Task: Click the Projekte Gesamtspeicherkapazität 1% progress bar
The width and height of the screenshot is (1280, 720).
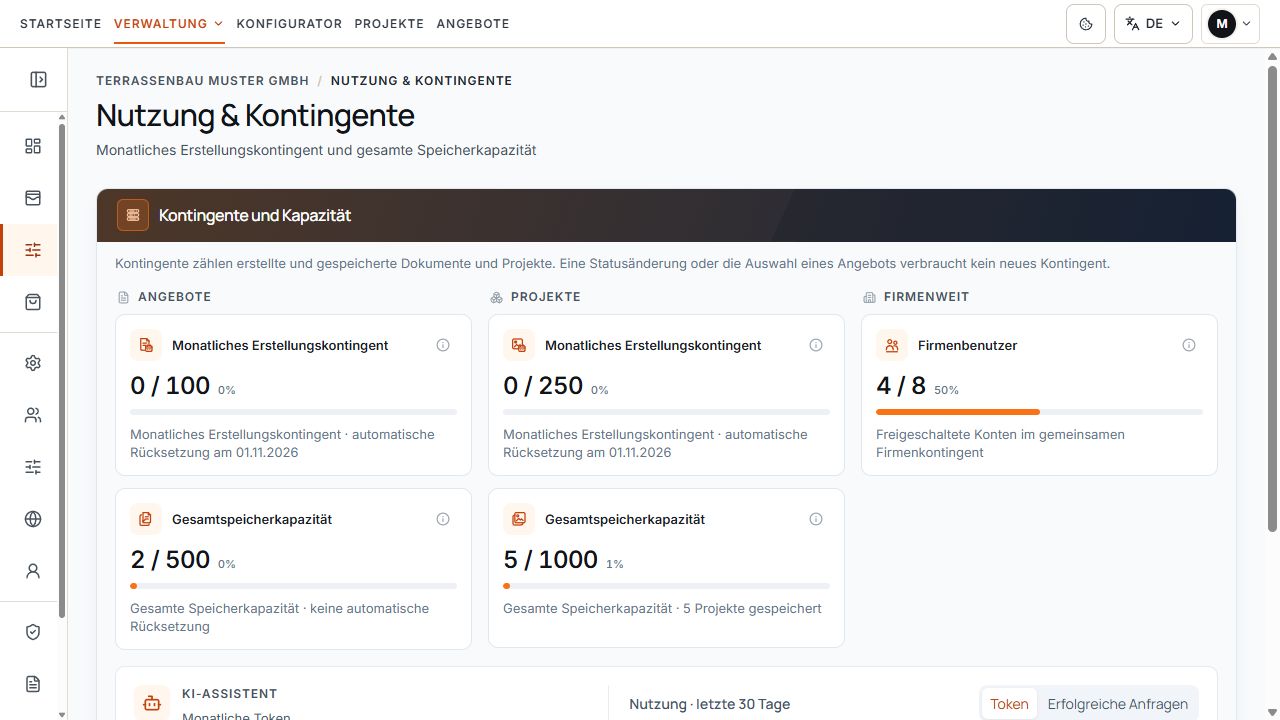Action: click(x=666, y=586)
